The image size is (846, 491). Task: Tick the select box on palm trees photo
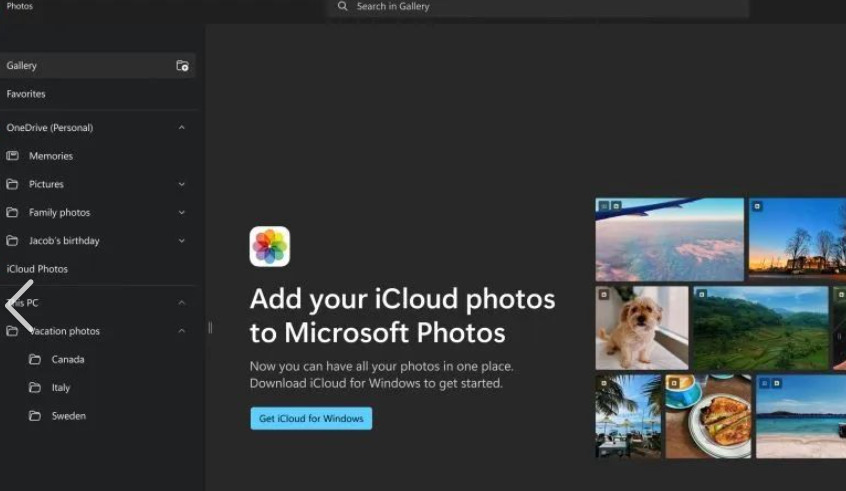(604, 383)
